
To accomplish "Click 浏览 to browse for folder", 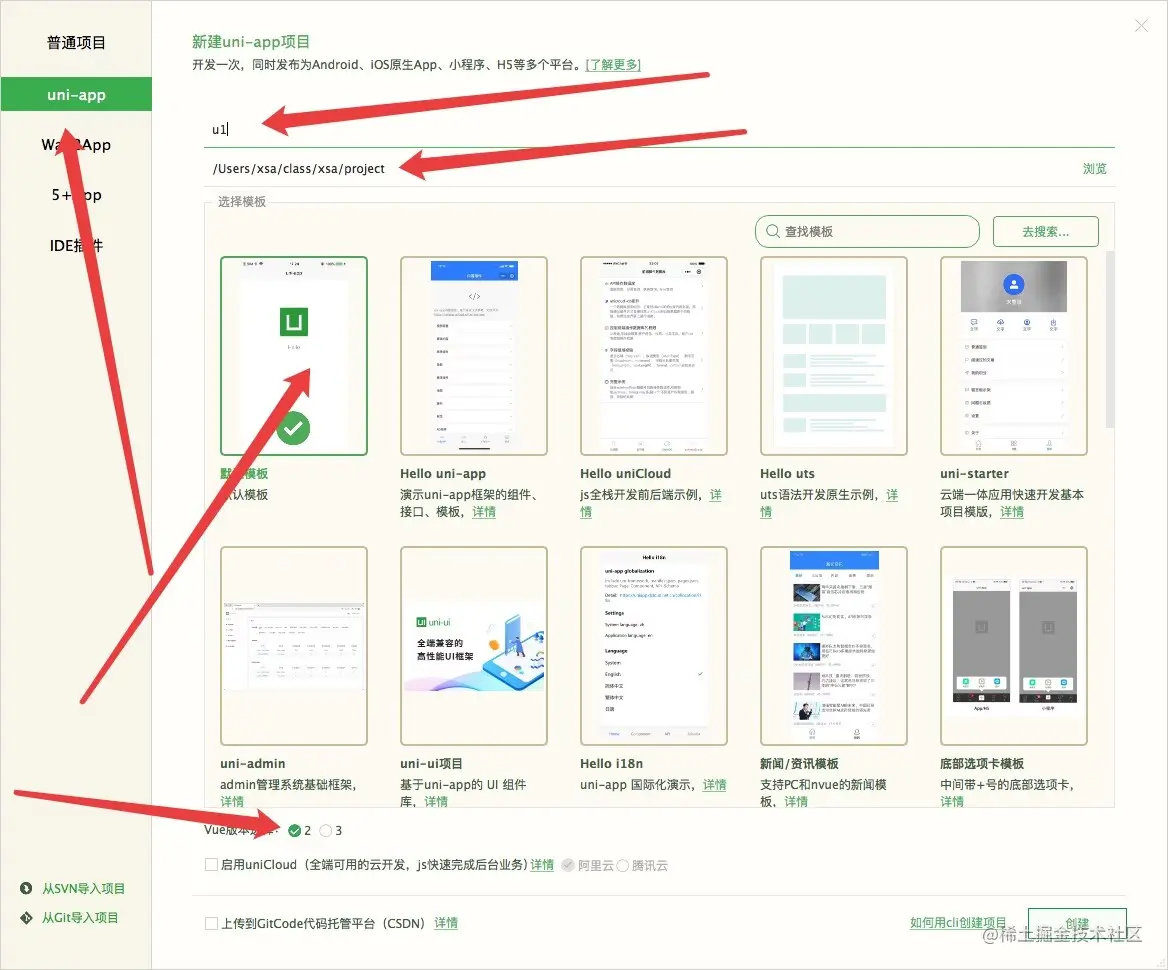I will pyautogui.click(x=1094, y=168).
